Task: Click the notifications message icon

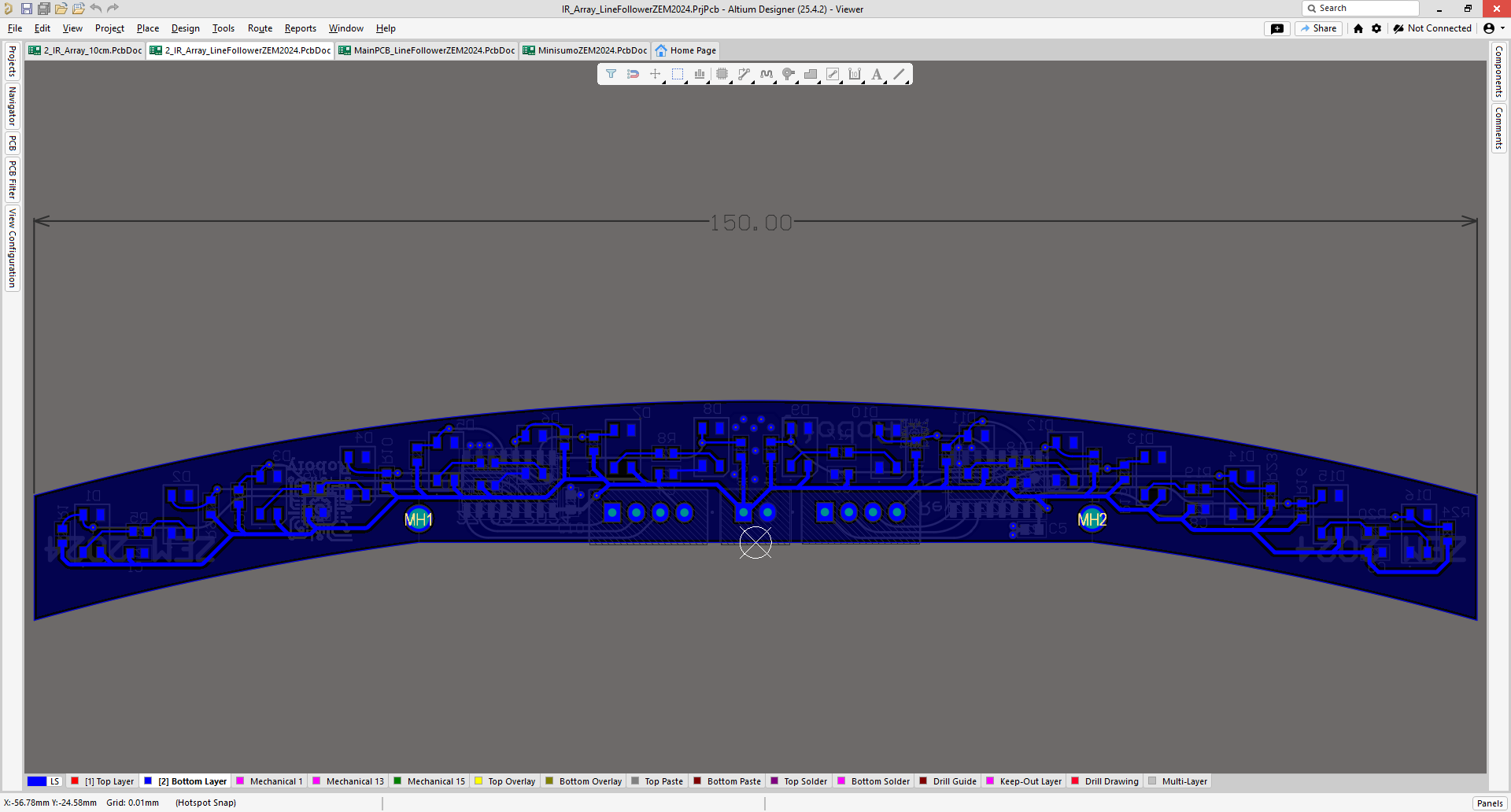Action: (1277, 28)
